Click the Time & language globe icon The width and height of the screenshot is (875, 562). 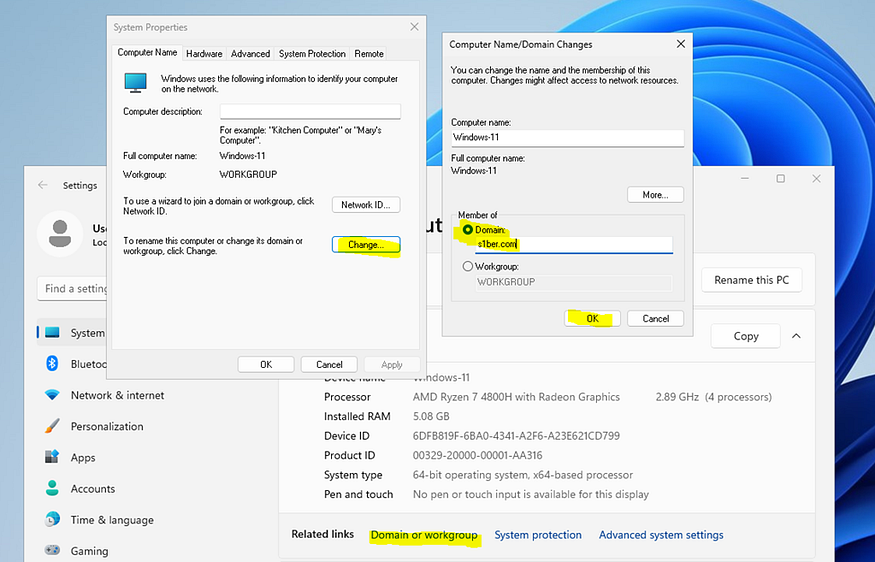click(x=52, y=520)
